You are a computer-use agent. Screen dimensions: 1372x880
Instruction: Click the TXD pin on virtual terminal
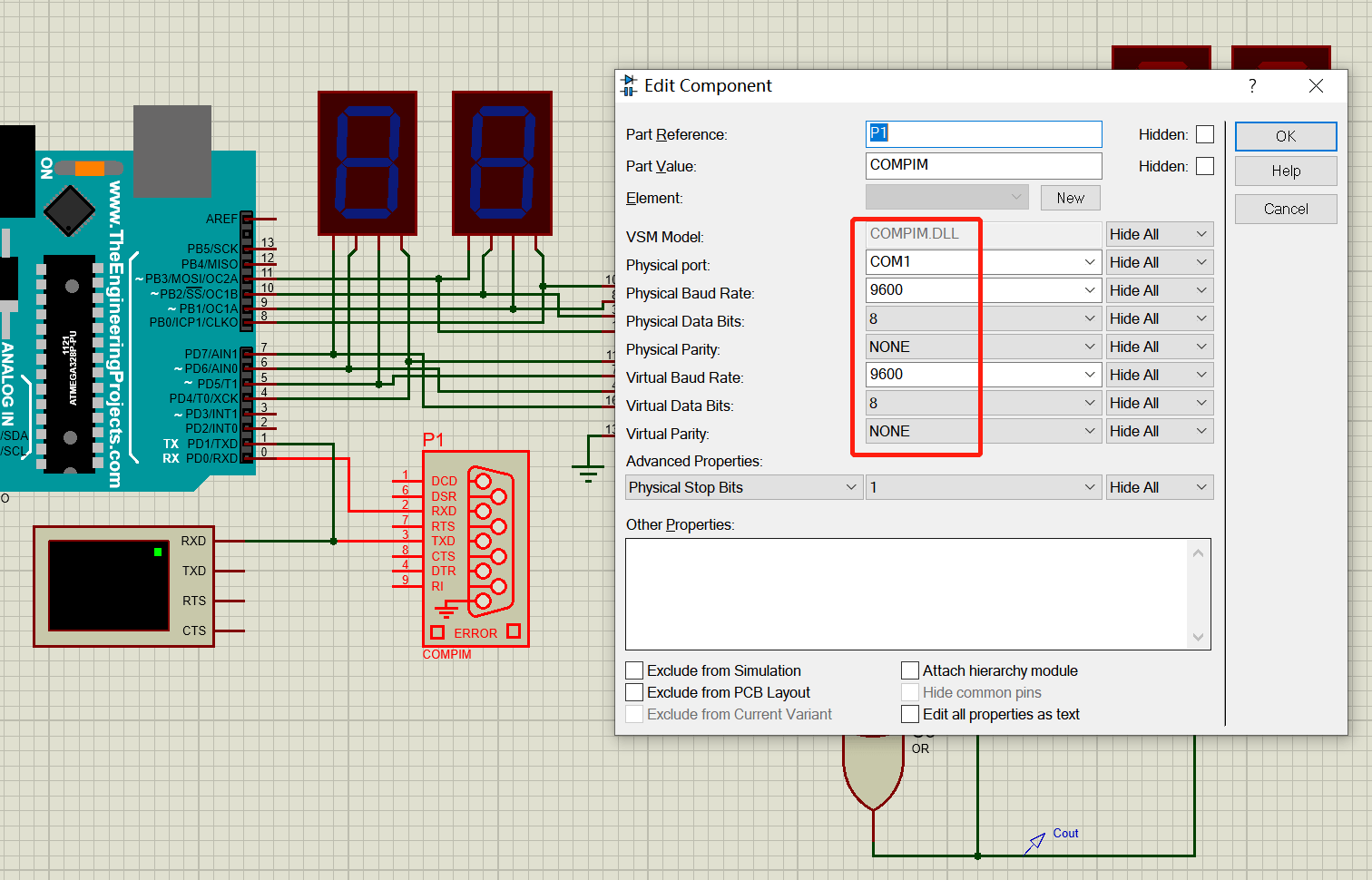coord(193,571)
